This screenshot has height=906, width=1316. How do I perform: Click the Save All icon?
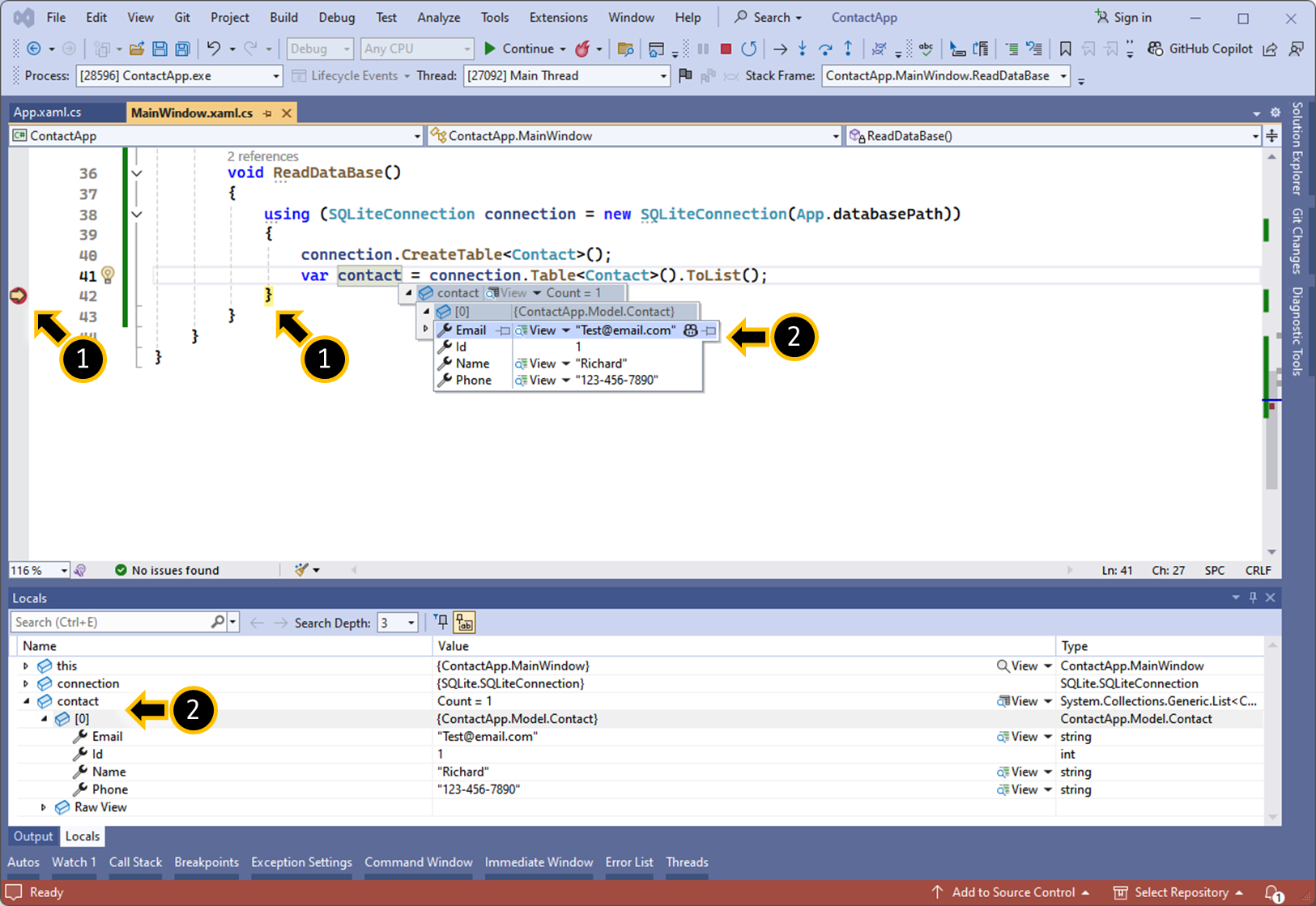(x=182, y=49)
